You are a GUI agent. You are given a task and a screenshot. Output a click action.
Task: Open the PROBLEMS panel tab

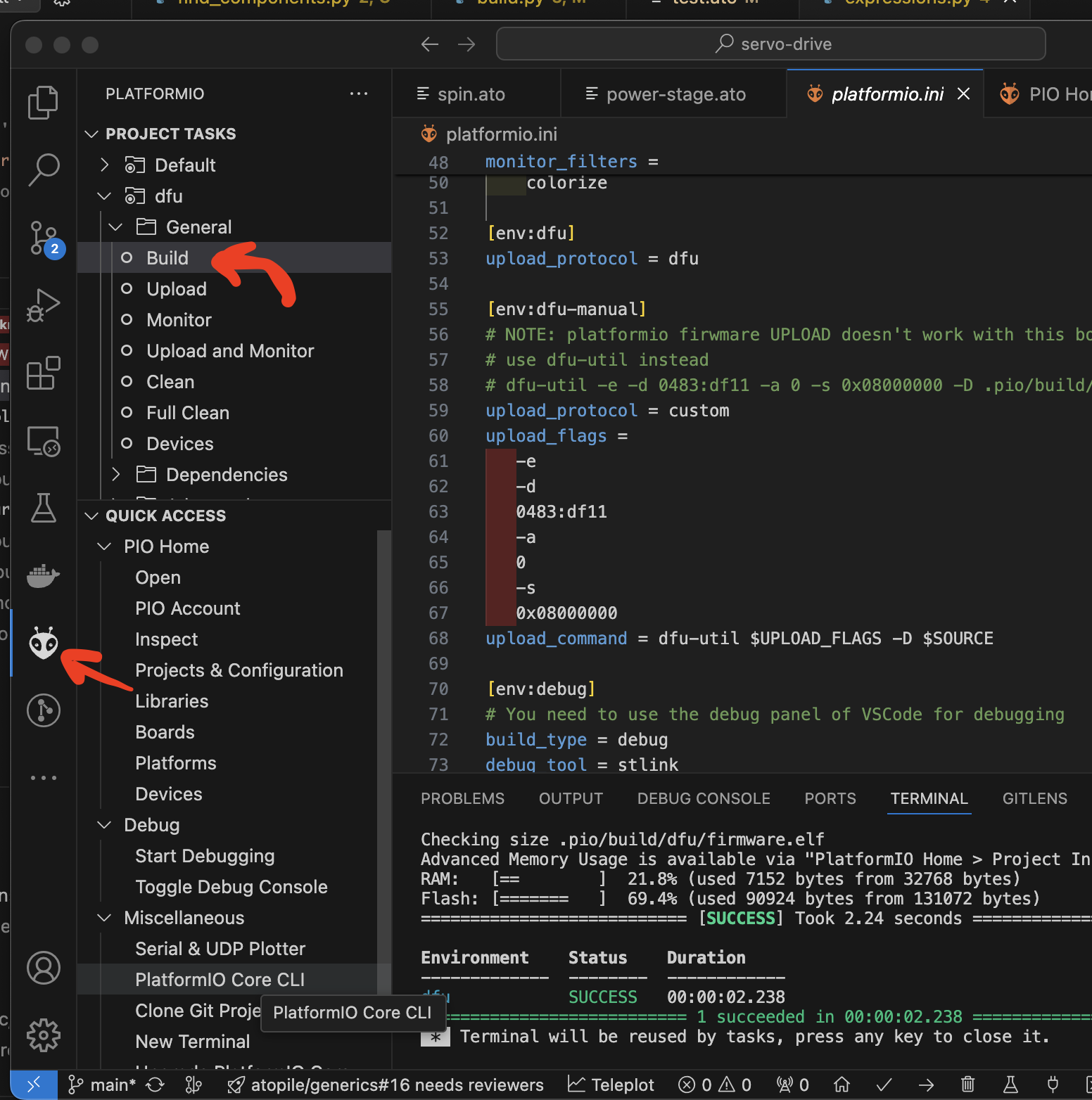point(462,798)
